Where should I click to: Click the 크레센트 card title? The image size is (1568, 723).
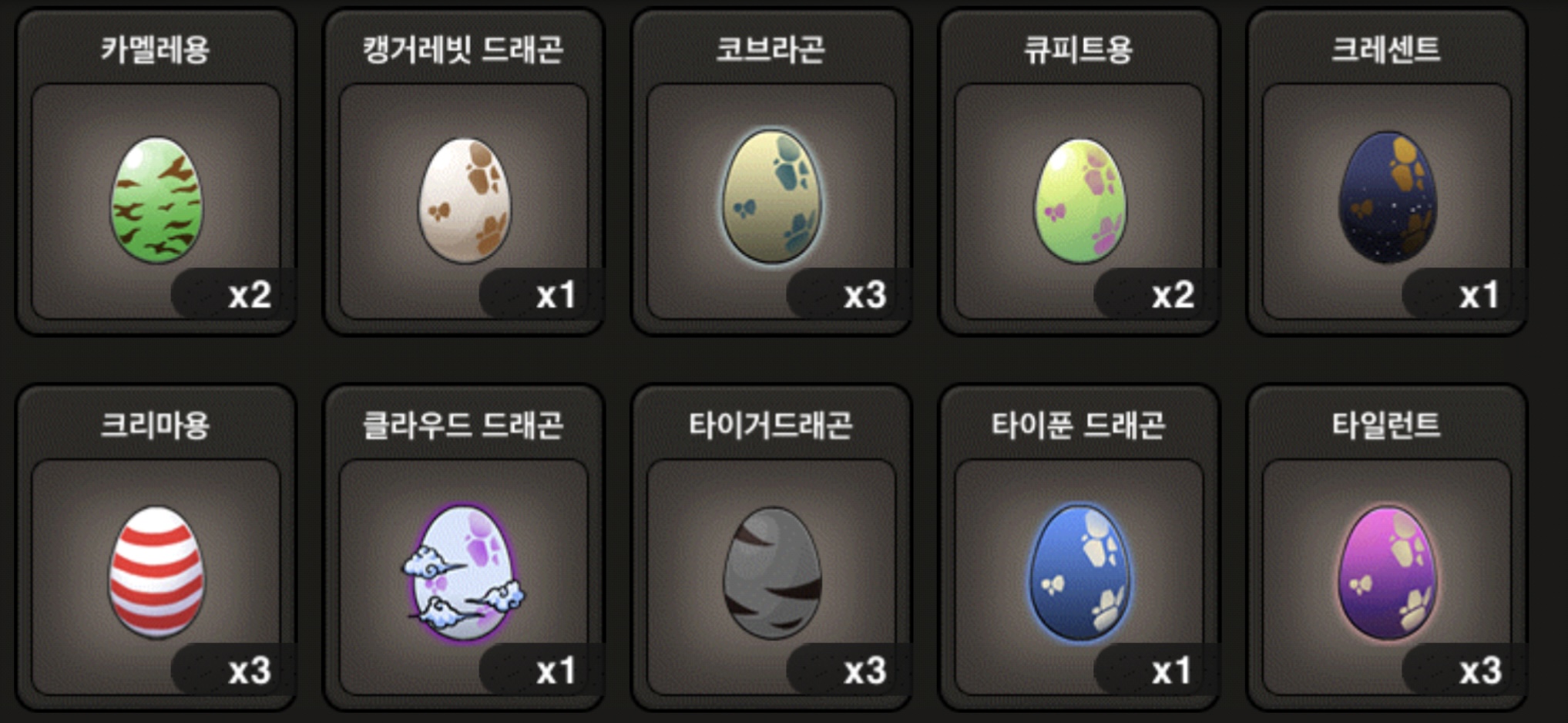(1386, 49)
